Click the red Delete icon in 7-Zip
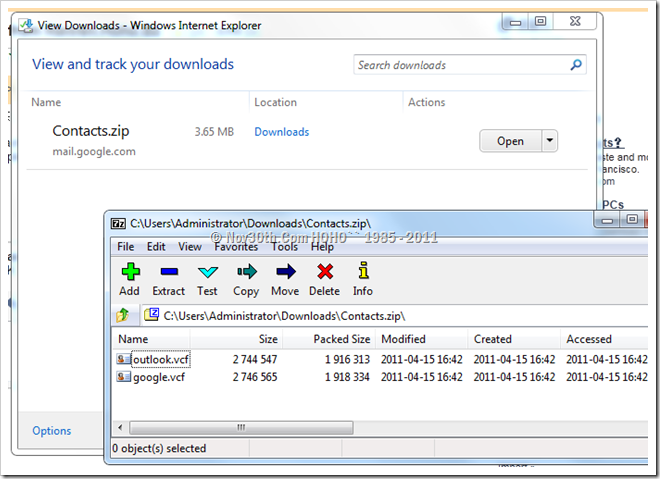The width and height of the screenshot is (660, 479). pos(325,272)
